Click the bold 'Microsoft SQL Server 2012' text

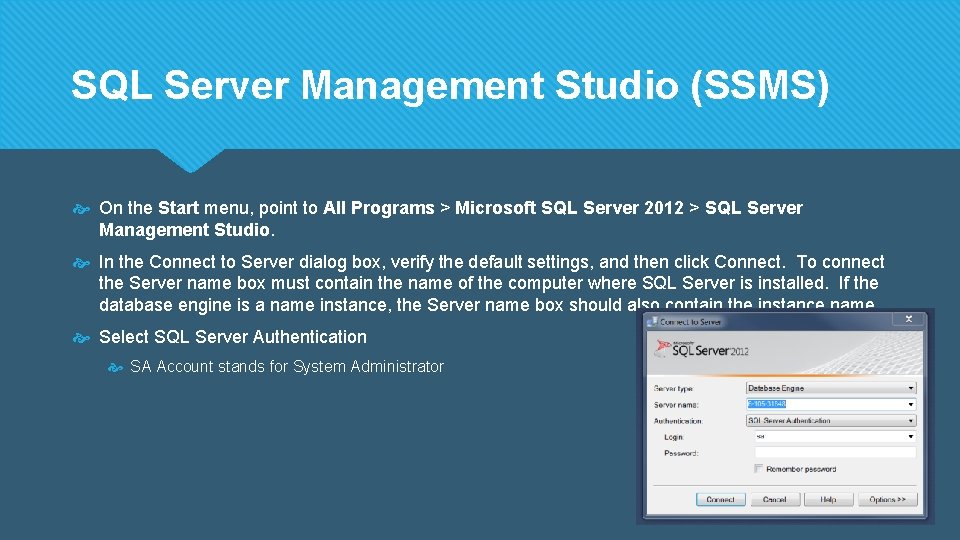pos(569,208)
